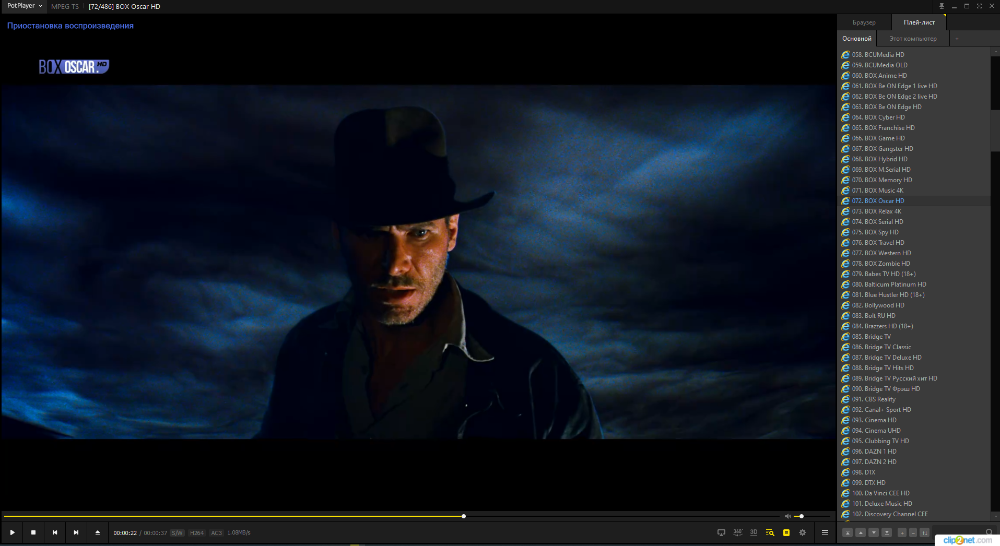Switch to the Браузер tab
Image resolution: width=1000 pixels, height=546 pixels.
[864, 22]
